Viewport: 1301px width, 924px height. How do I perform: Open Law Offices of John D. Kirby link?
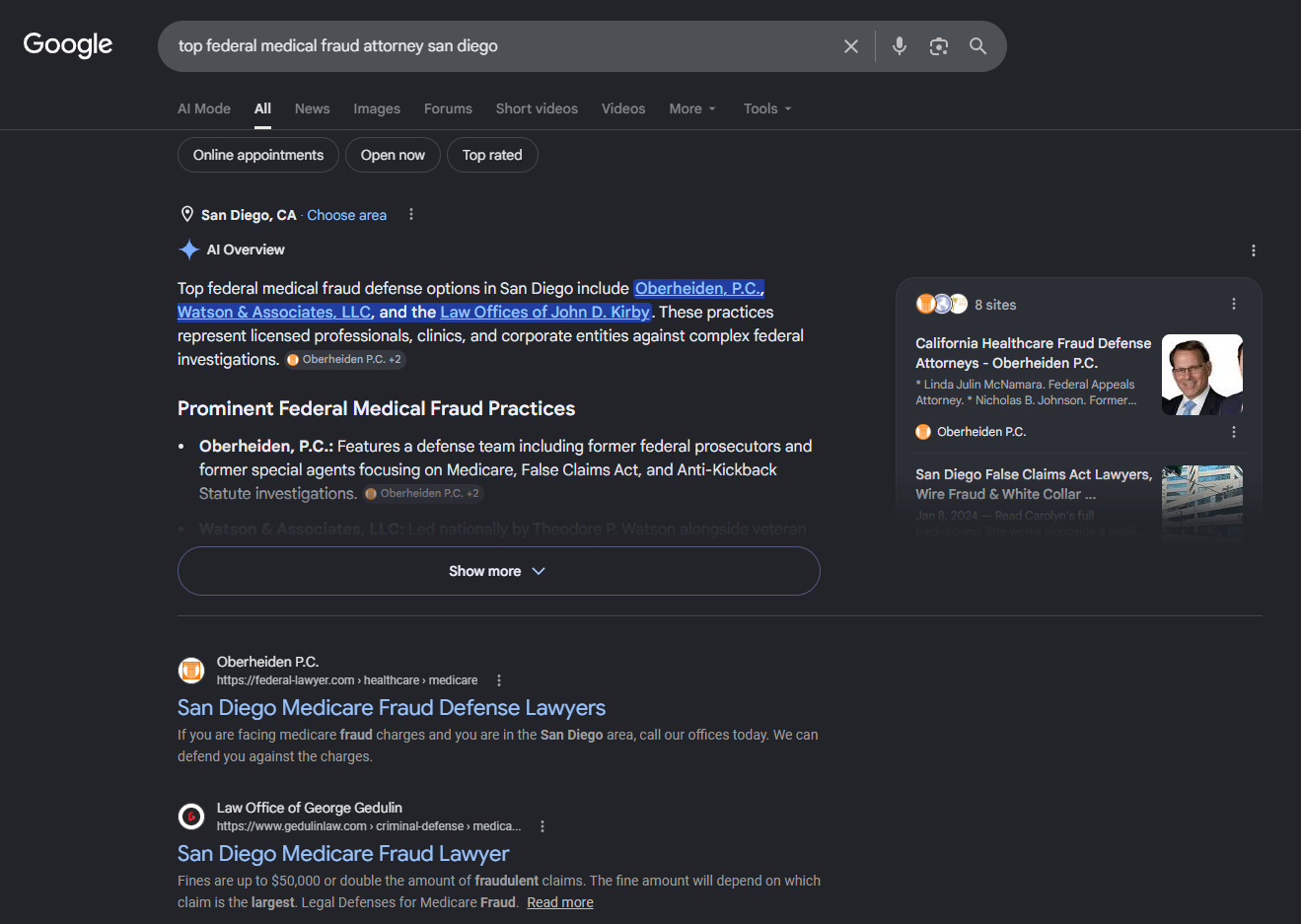[x=545, y=312]
